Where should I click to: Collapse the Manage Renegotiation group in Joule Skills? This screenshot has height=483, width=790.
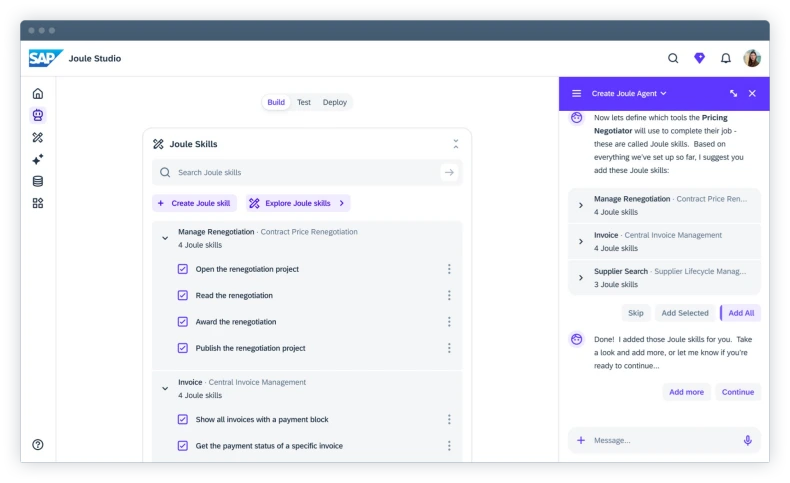165,238
